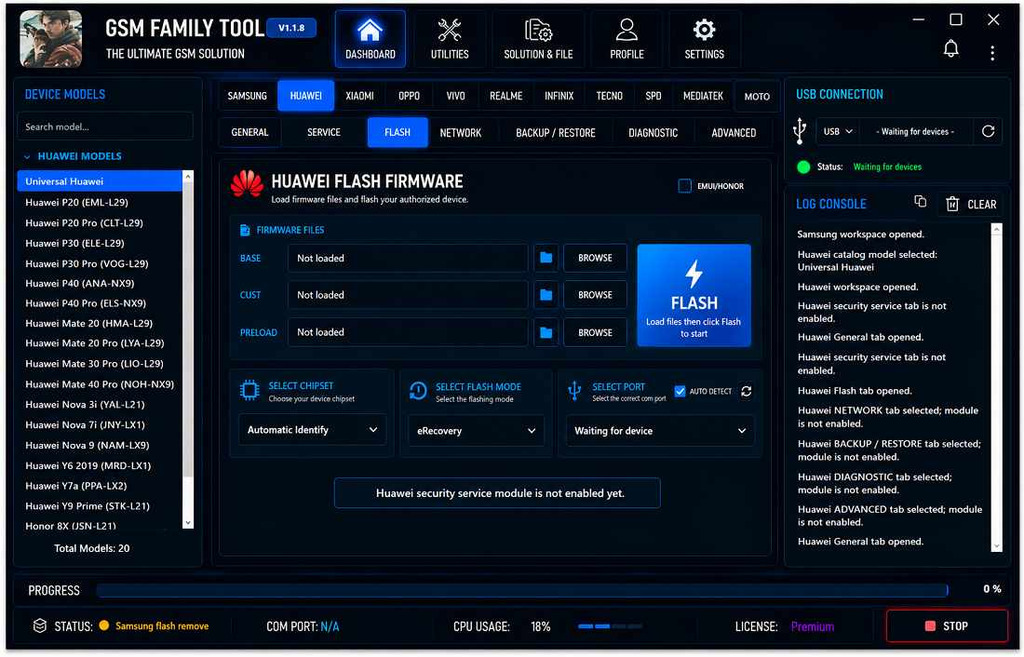
Task: Click the user avatar picture
Action: pyautogui.click(x=51, y=39)
